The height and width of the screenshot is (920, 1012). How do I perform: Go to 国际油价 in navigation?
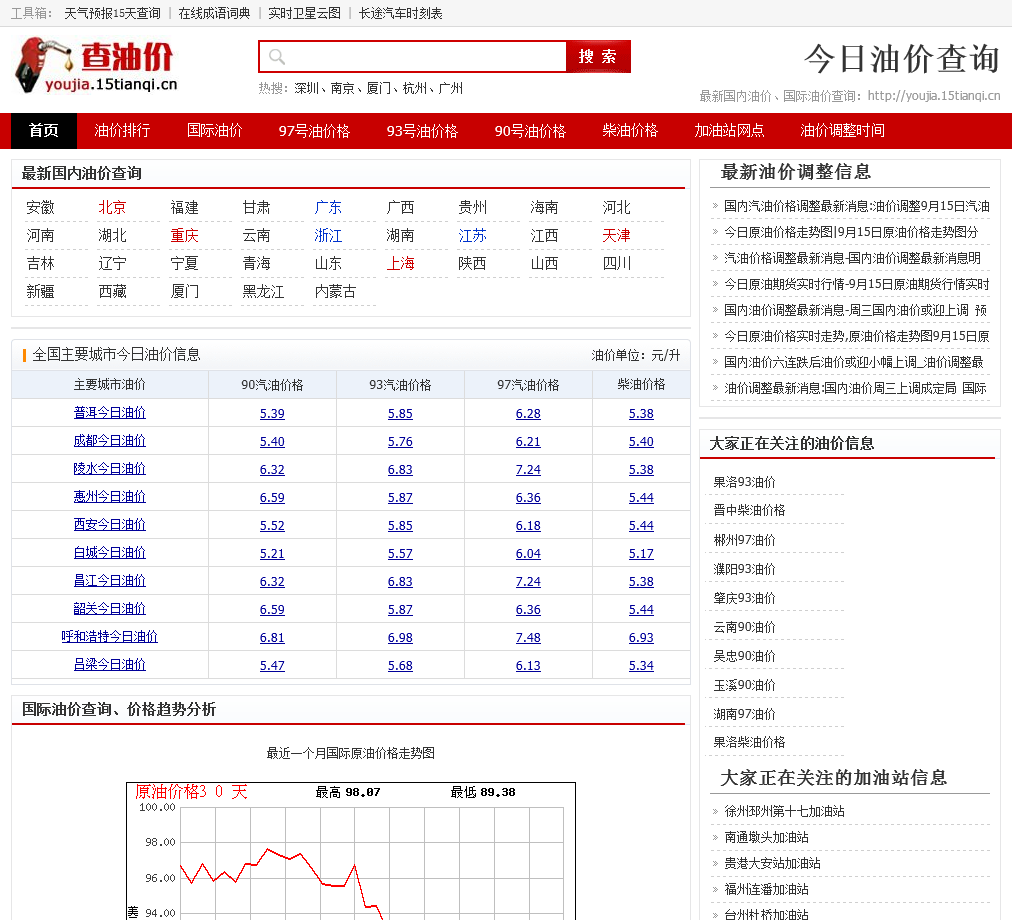[214, 130]
